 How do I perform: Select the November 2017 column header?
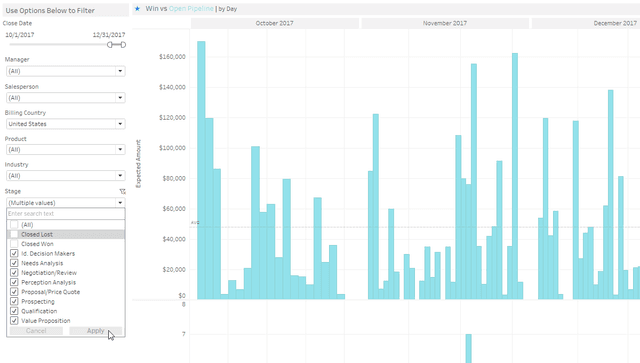445,23
